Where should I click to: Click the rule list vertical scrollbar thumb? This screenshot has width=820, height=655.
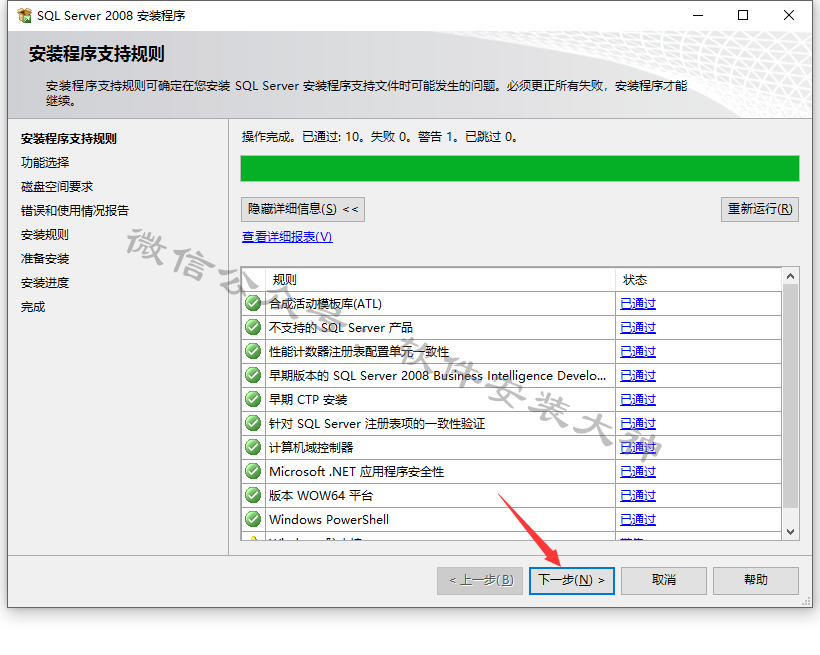tap(790, 396)
